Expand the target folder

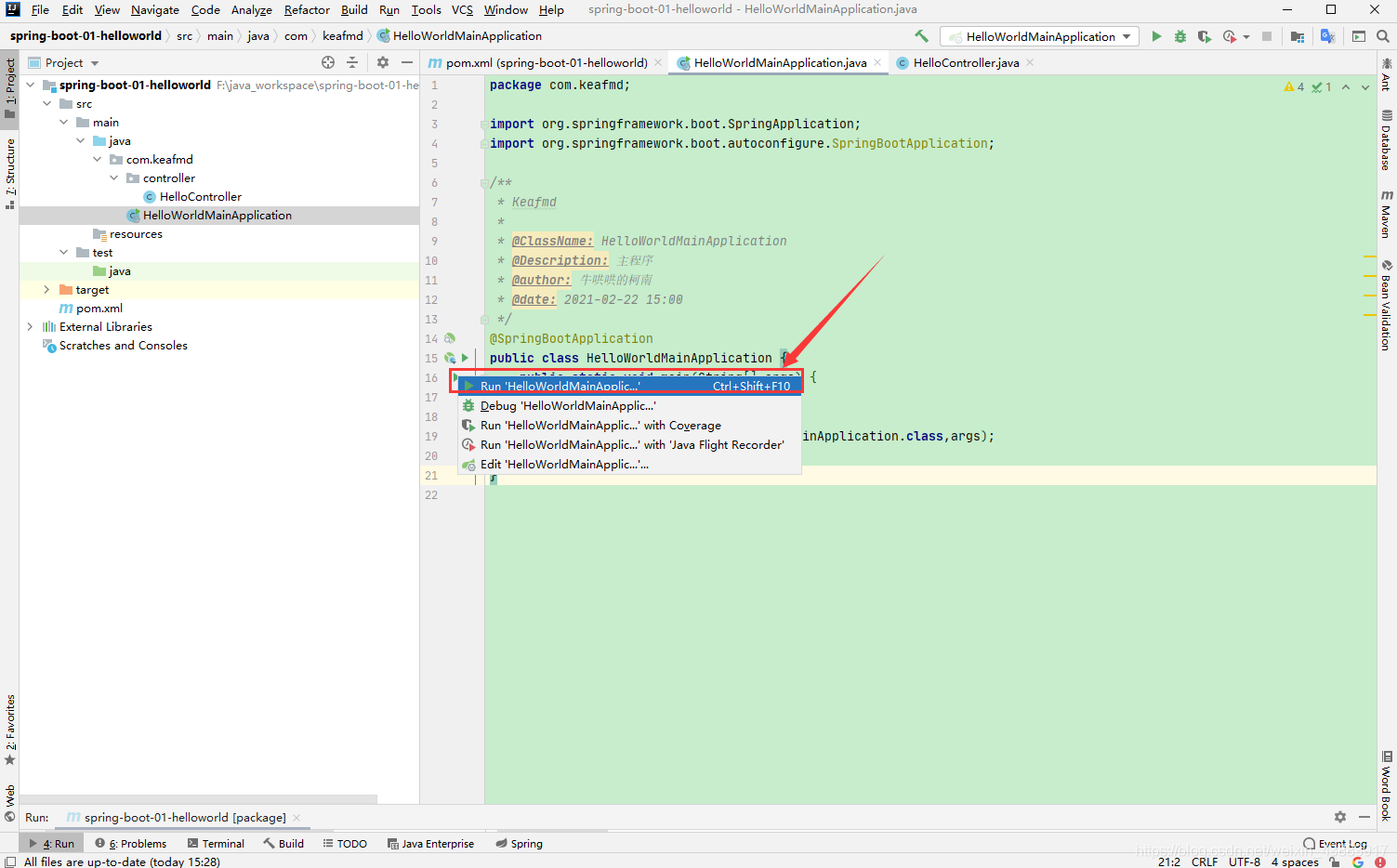[x=46, y=290]
